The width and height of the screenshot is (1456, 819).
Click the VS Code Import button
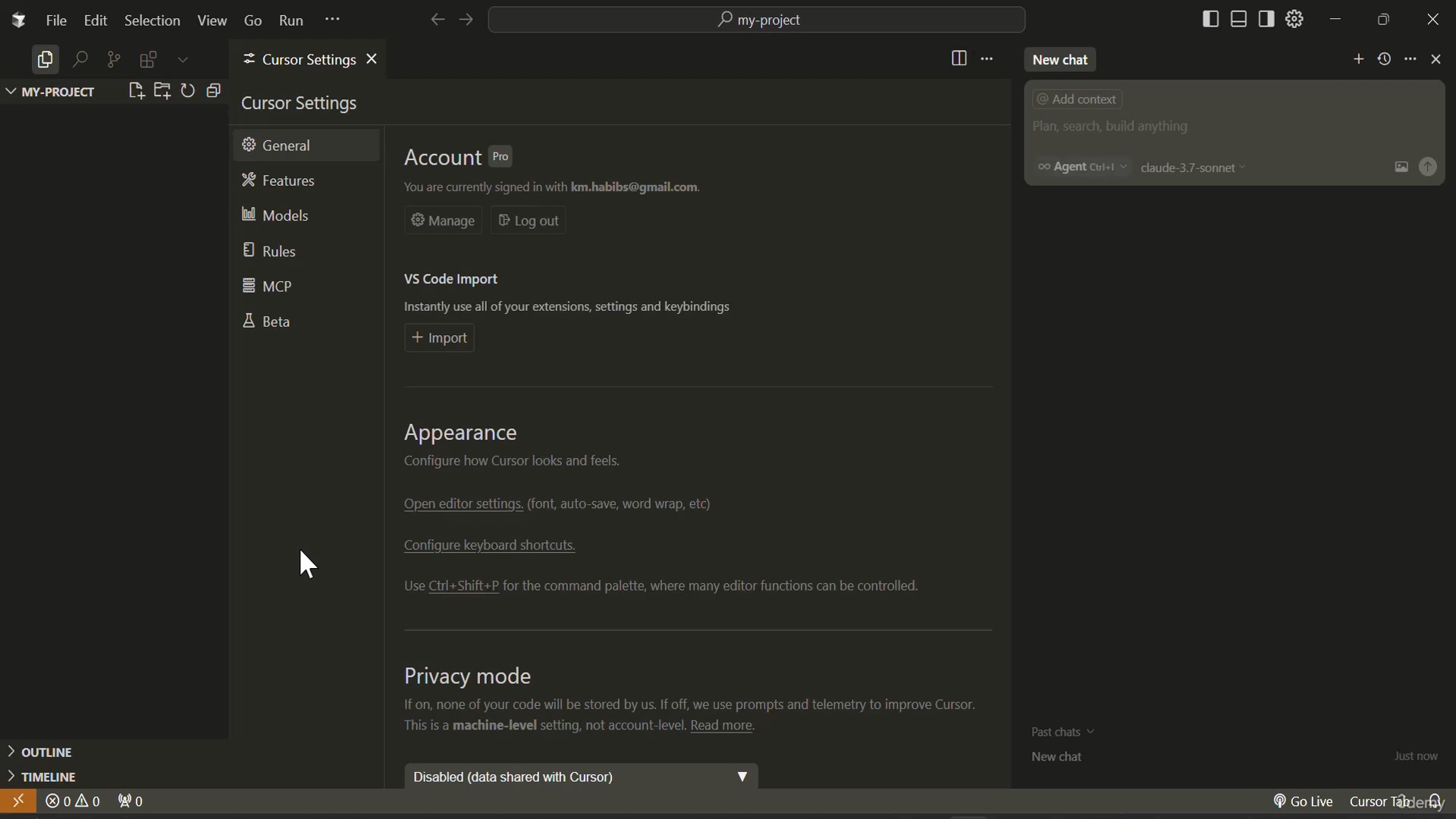pos(440,338)
